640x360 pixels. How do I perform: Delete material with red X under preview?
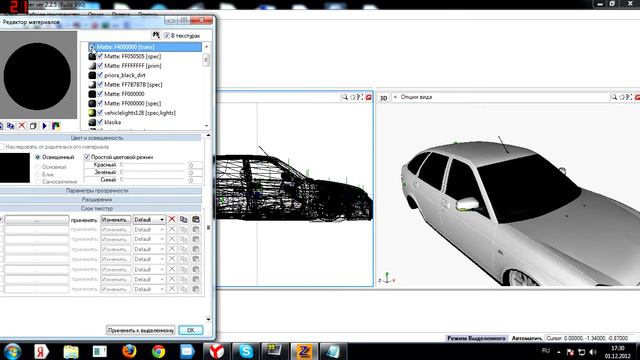click(22, 126)
